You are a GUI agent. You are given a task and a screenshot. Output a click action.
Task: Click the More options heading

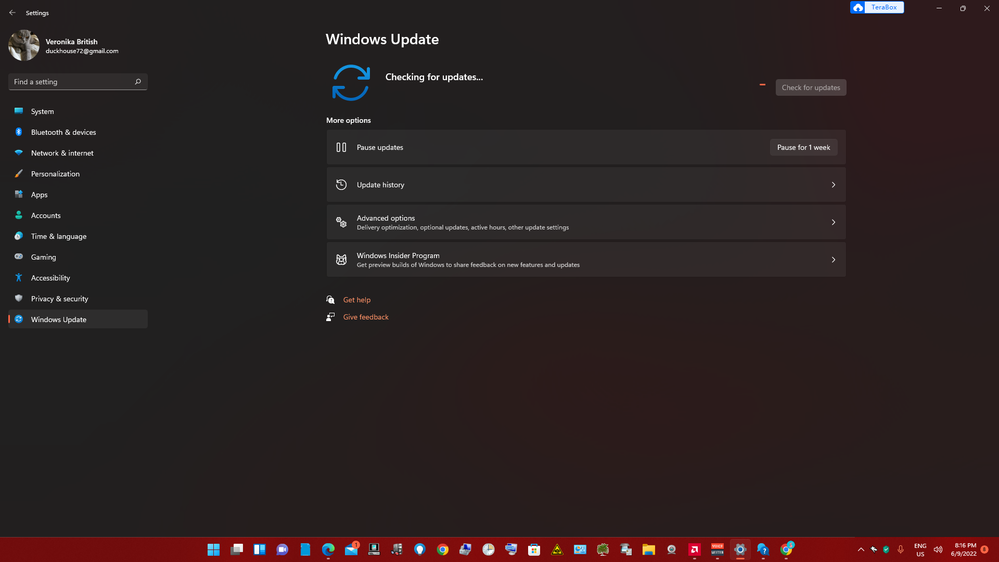click(348, 120)
